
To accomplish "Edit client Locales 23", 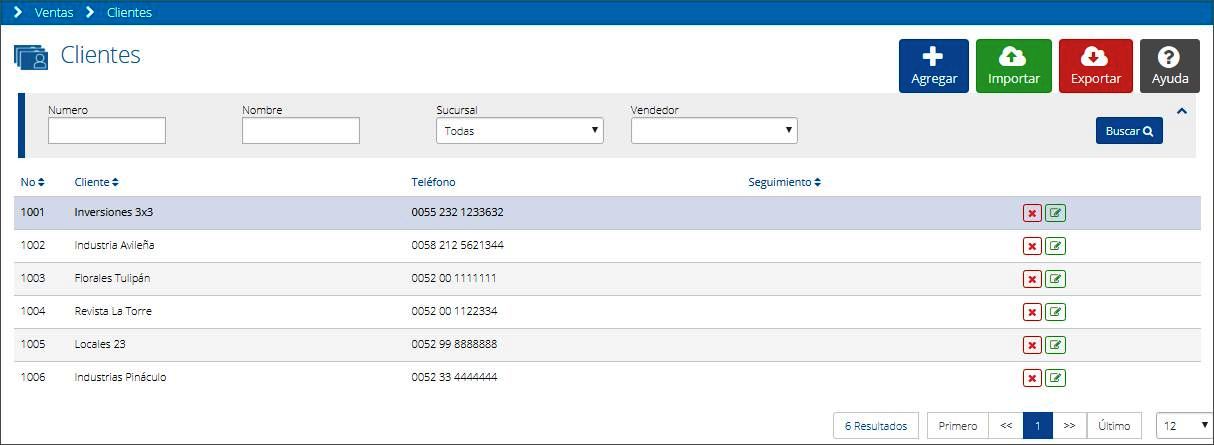I will (x=1055, y=345).
